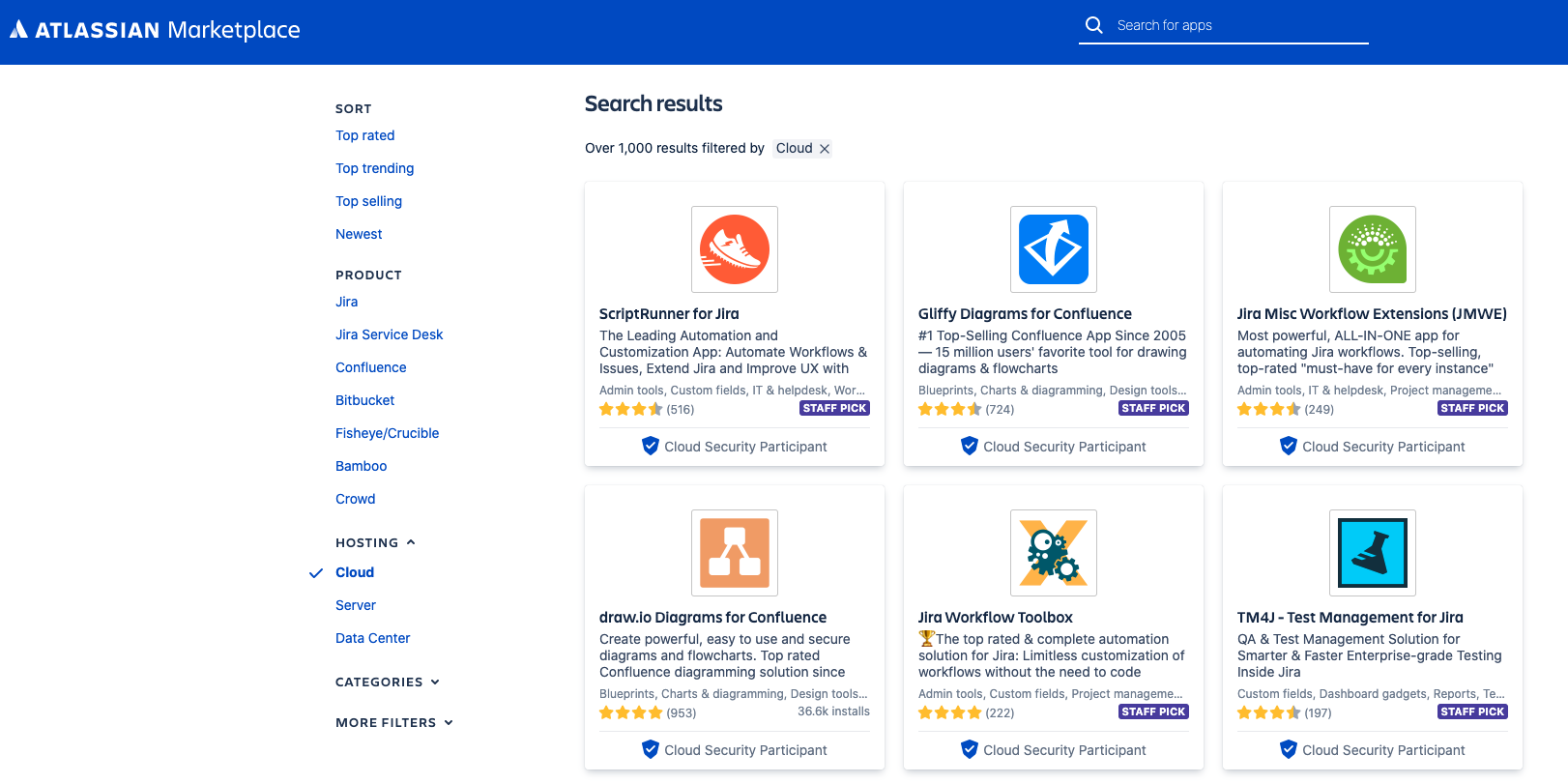The height and width of the screenshot is (784, 1568).
Task: Open the draw.io Diagrams app icon
Action: click(x=735, y=553)
